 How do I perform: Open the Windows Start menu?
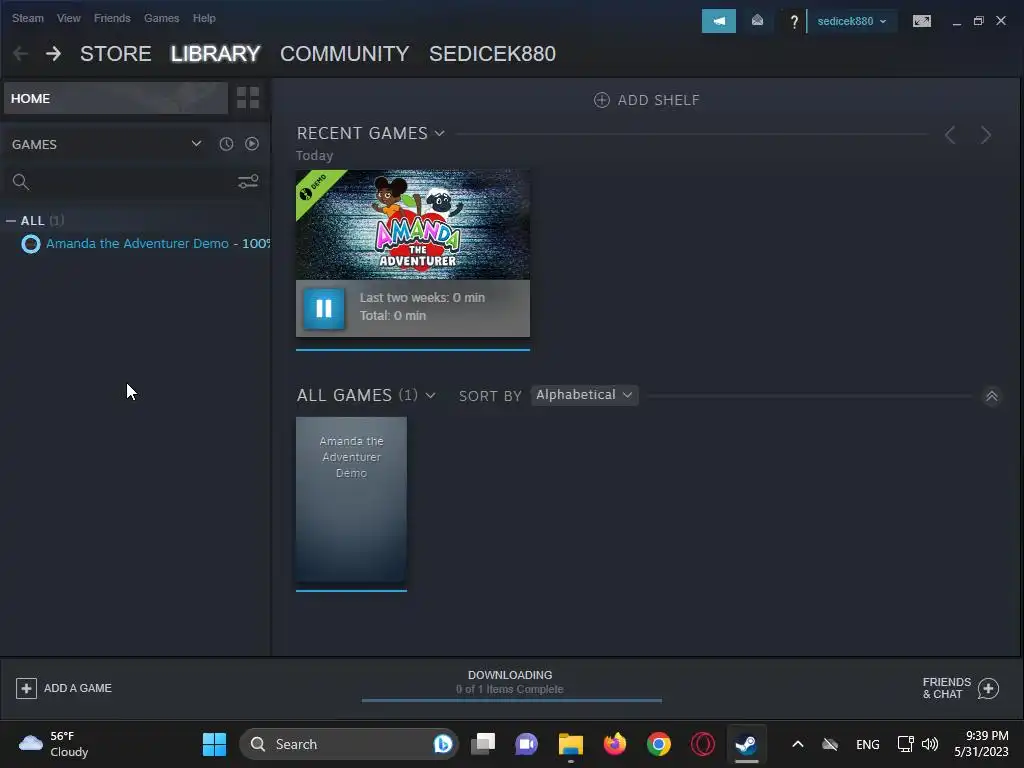214,744
